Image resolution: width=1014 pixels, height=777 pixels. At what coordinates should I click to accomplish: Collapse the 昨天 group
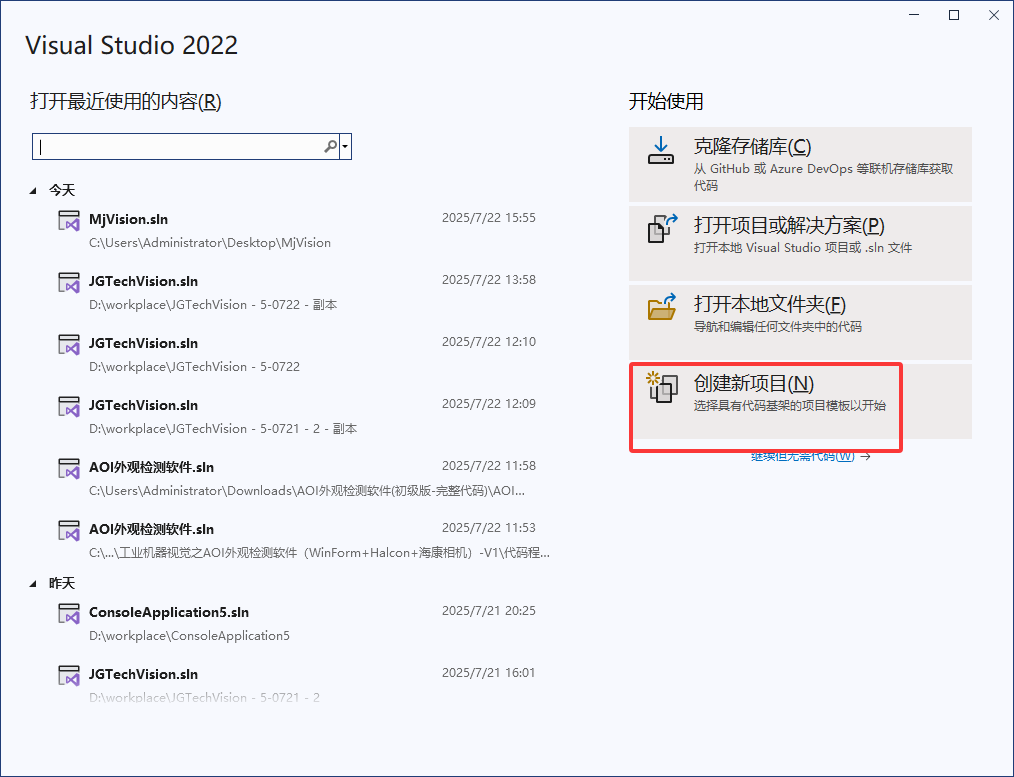coord(33,584)
